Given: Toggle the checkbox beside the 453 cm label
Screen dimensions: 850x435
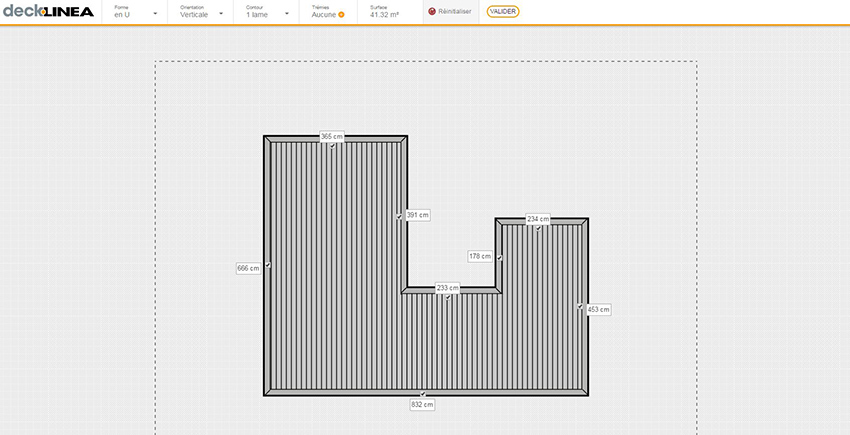Looking at the screenshot, I should coord(579,306).
